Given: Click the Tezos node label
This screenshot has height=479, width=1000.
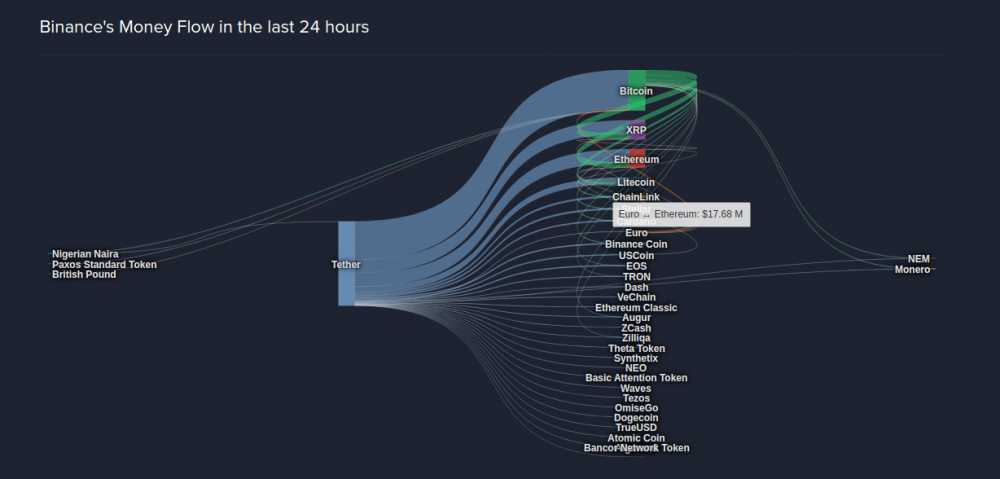Looking at the screenshot, I should tap(636, 399).
